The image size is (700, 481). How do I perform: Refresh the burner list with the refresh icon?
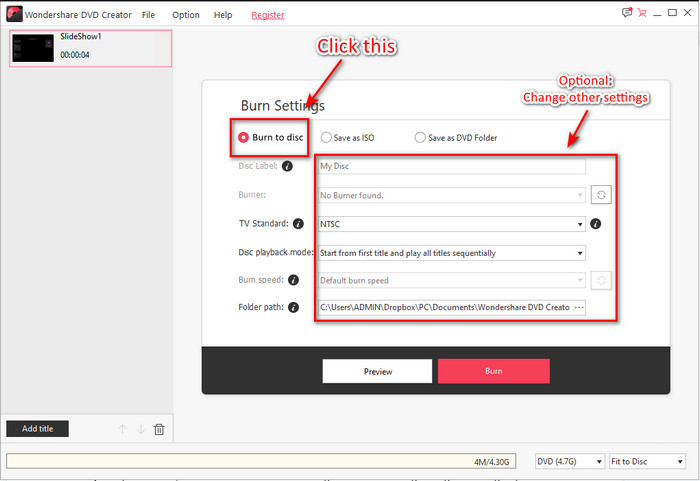click(x=601, y=195)
